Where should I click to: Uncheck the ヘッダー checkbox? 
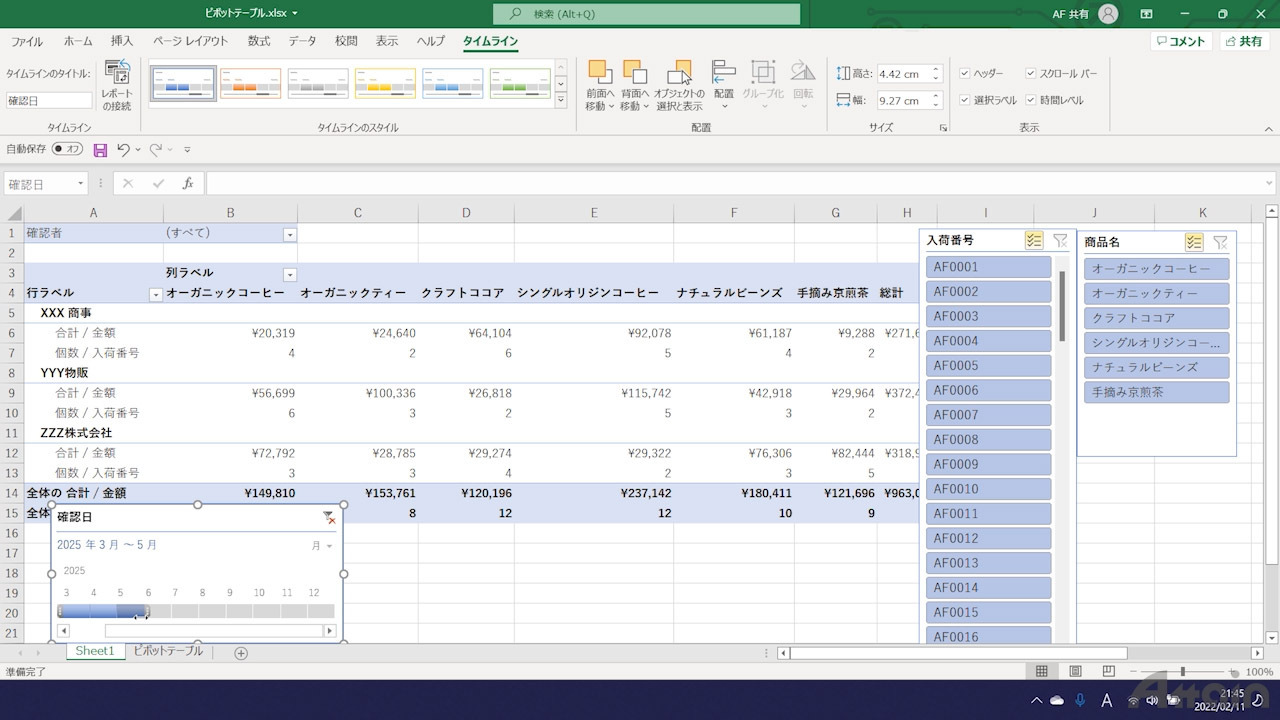coord(965,74)
